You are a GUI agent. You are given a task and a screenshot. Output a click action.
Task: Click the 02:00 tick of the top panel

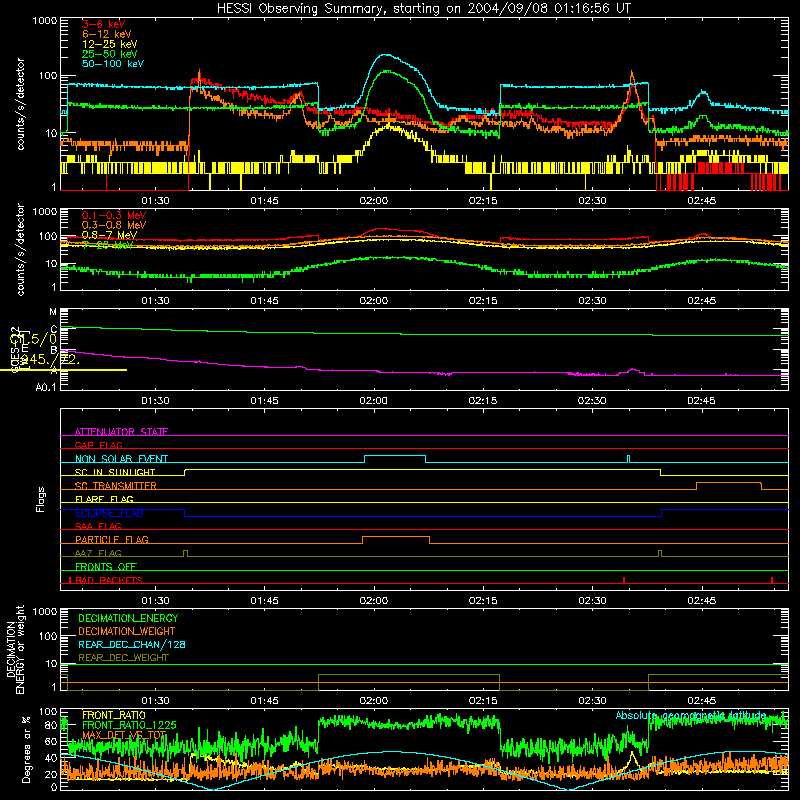(x=373, y=201)
